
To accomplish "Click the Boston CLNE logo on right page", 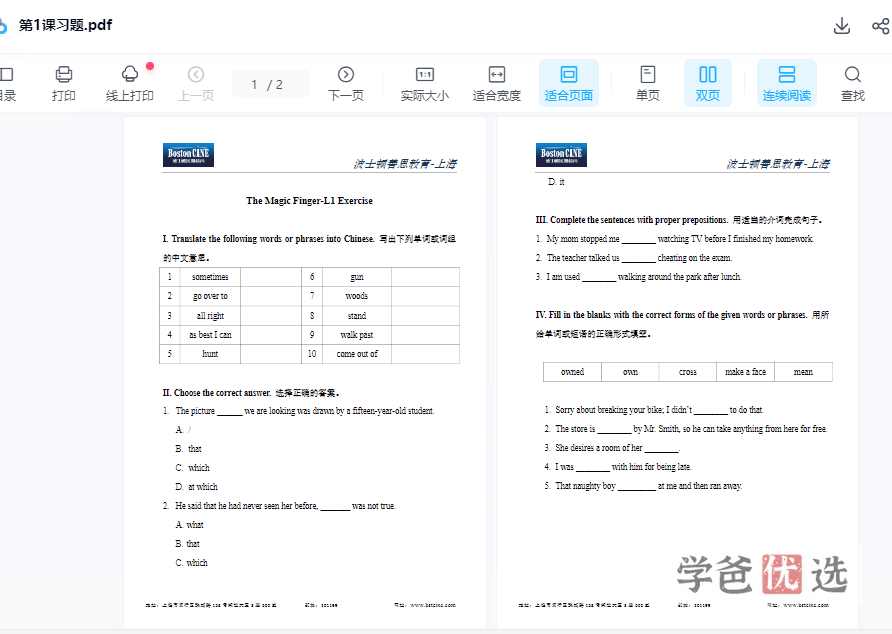I will click(x=561, y=155).
